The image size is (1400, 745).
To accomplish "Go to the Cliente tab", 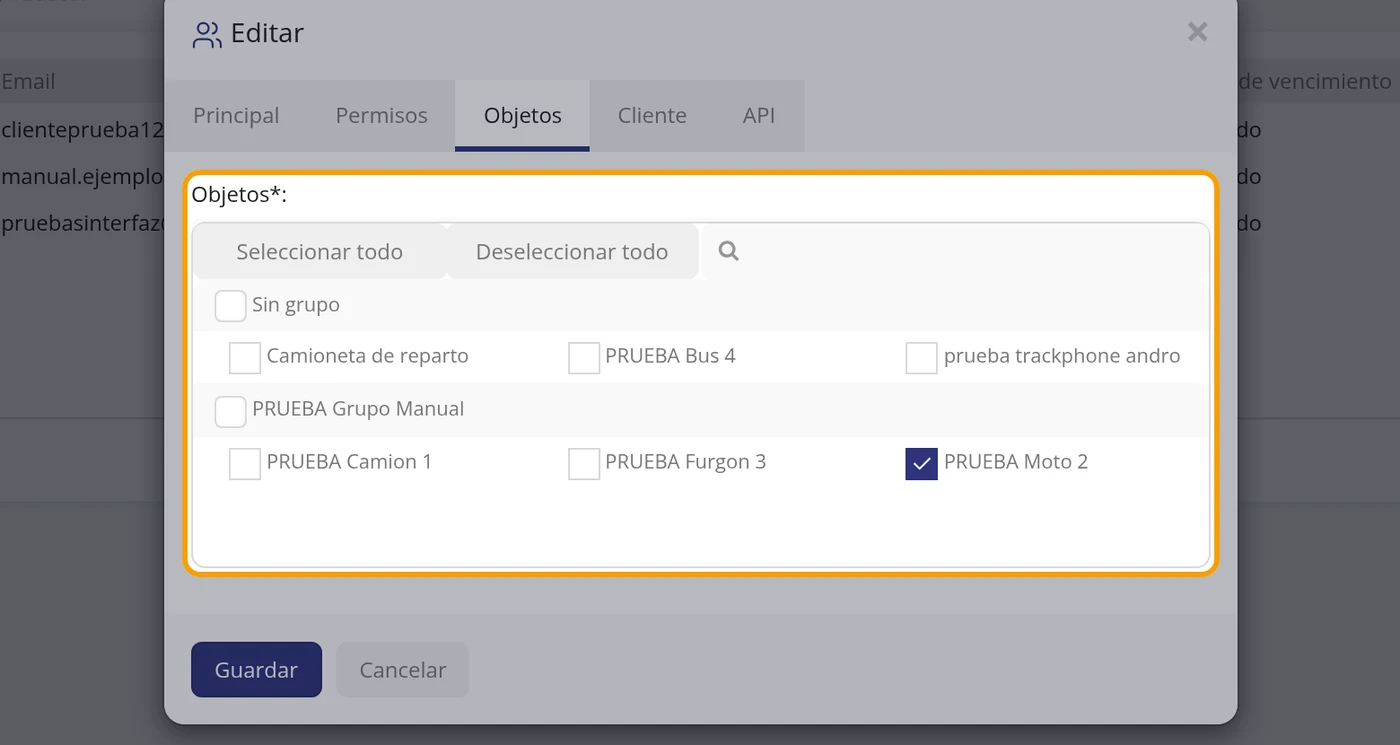I will tap(652, 115).
